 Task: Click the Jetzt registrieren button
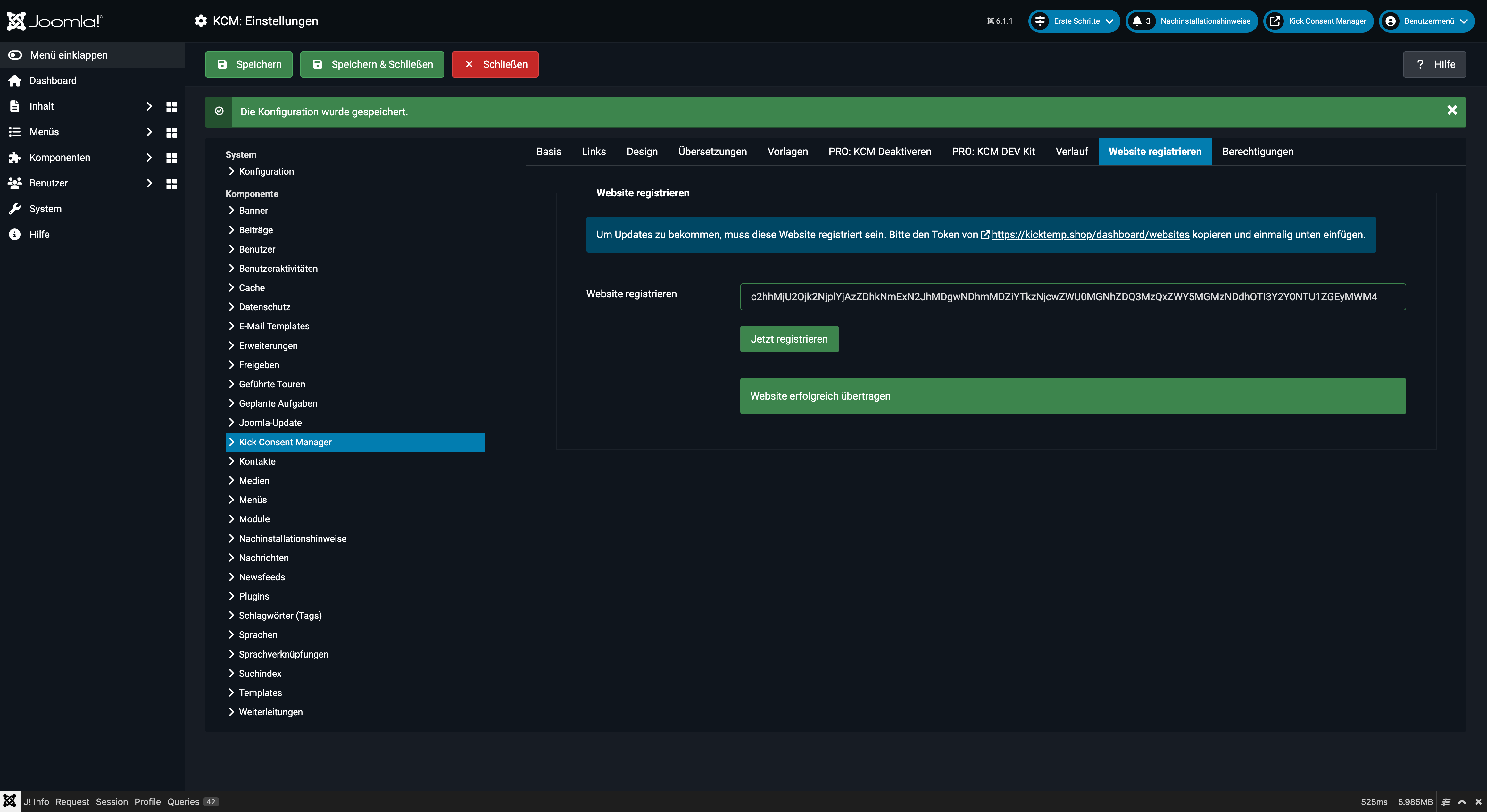click(x=789, y=339)
